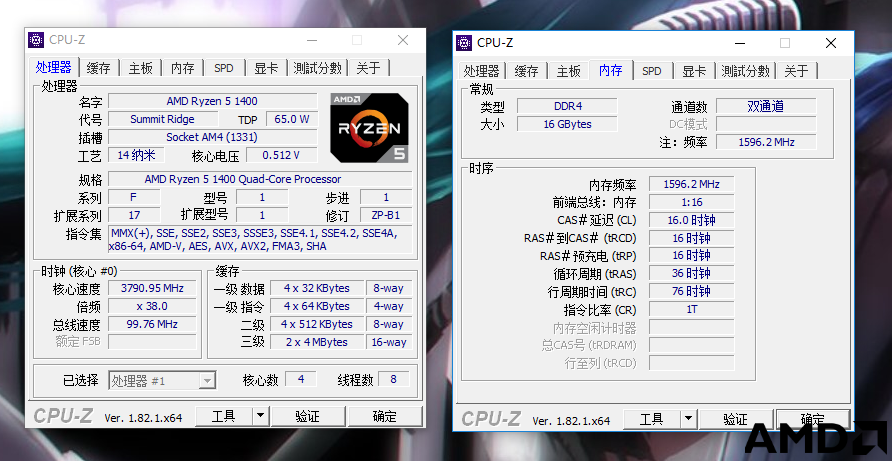892x461 pixels.
Task: Expand 工具 dropdown arrow in left window
Action: (260, 417)
